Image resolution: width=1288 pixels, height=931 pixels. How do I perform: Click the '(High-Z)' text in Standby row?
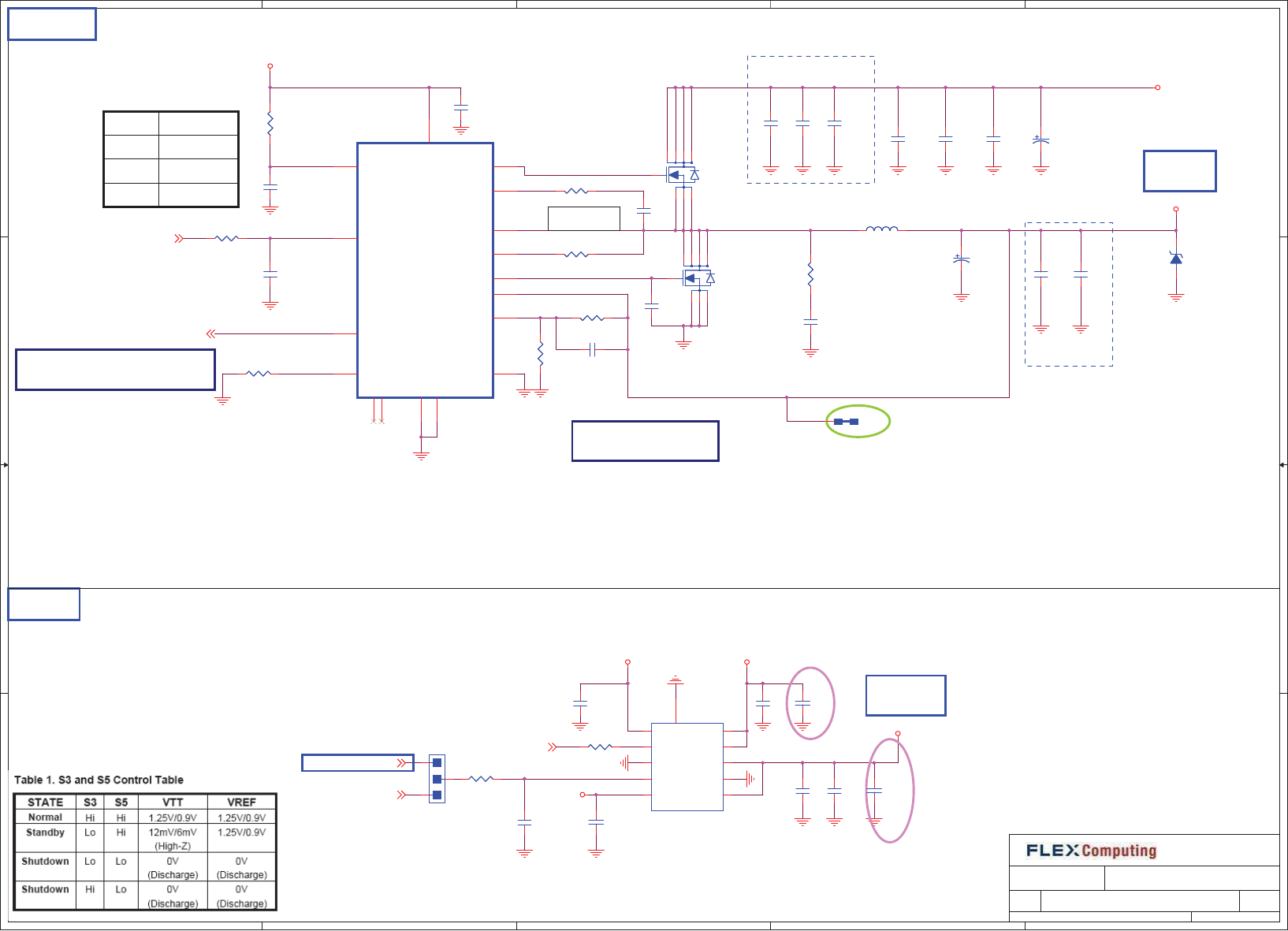(173, 847)
